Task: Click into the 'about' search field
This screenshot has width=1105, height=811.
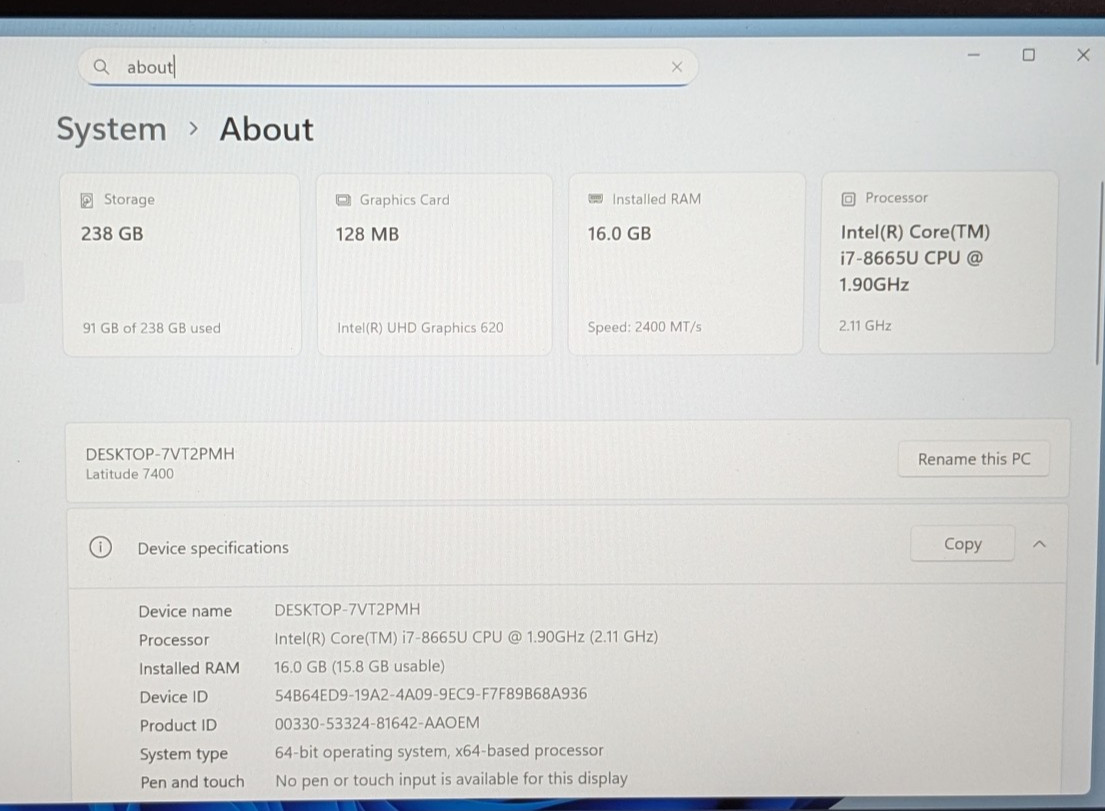Action: point(388,67)
